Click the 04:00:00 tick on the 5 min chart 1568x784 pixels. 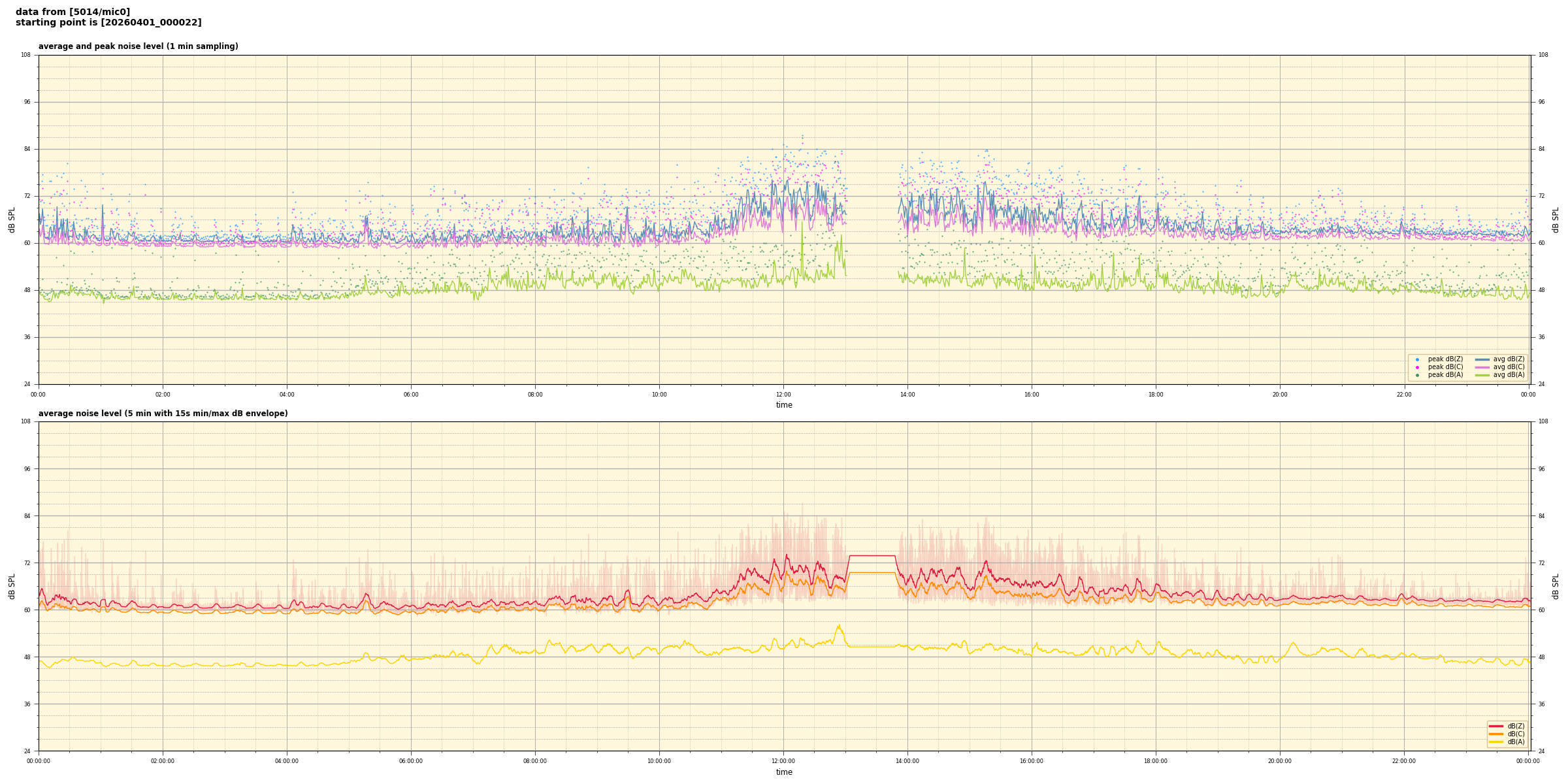click(287, 760)
